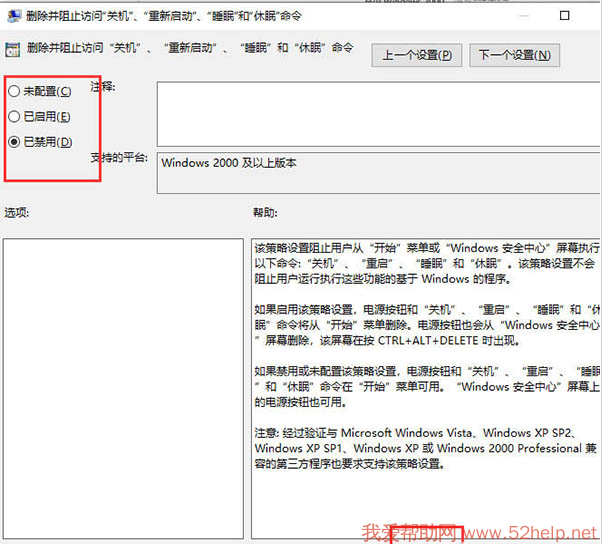Click the 支持的平台 label
This screenshot has width=603, height=544.
click(119, 159)
